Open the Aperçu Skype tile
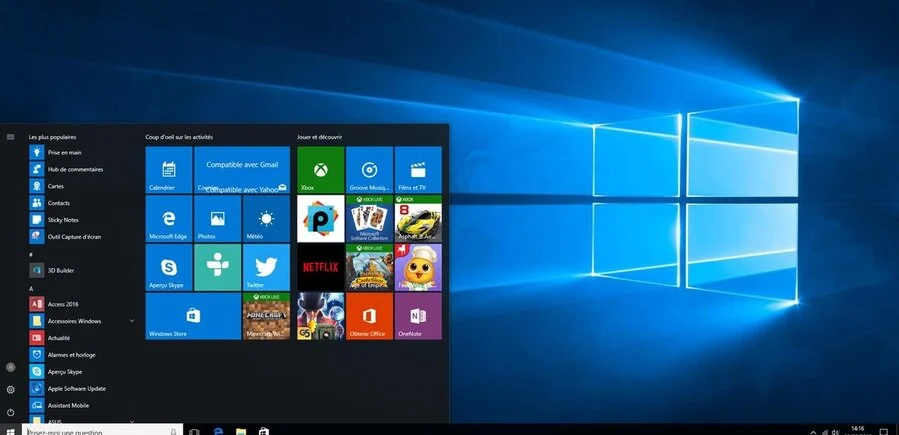The image size is (899, 435). 169,267
